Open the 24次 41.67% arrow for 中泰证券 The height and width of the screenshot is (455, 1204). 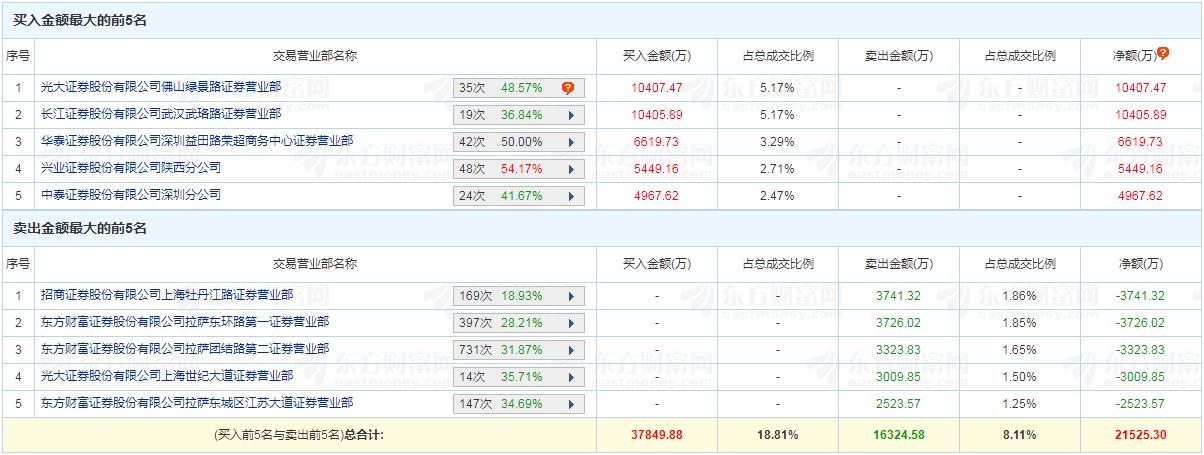coord(570,197)
